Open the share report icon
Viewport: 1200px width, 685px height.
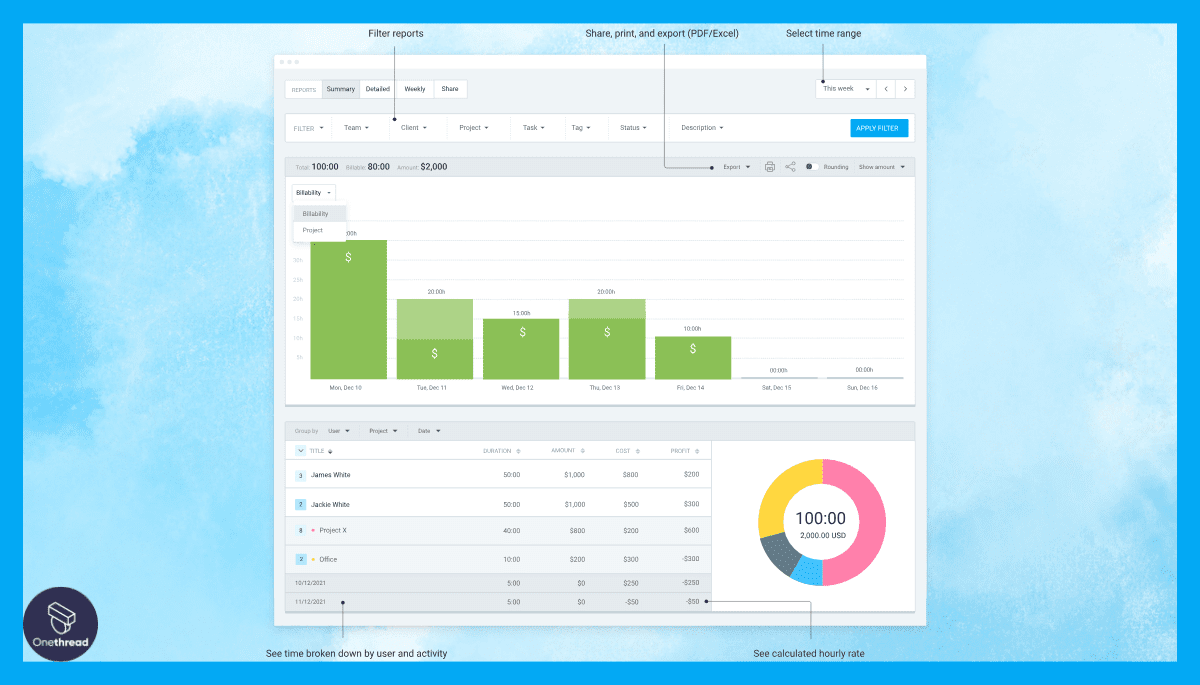click(790, 166)
